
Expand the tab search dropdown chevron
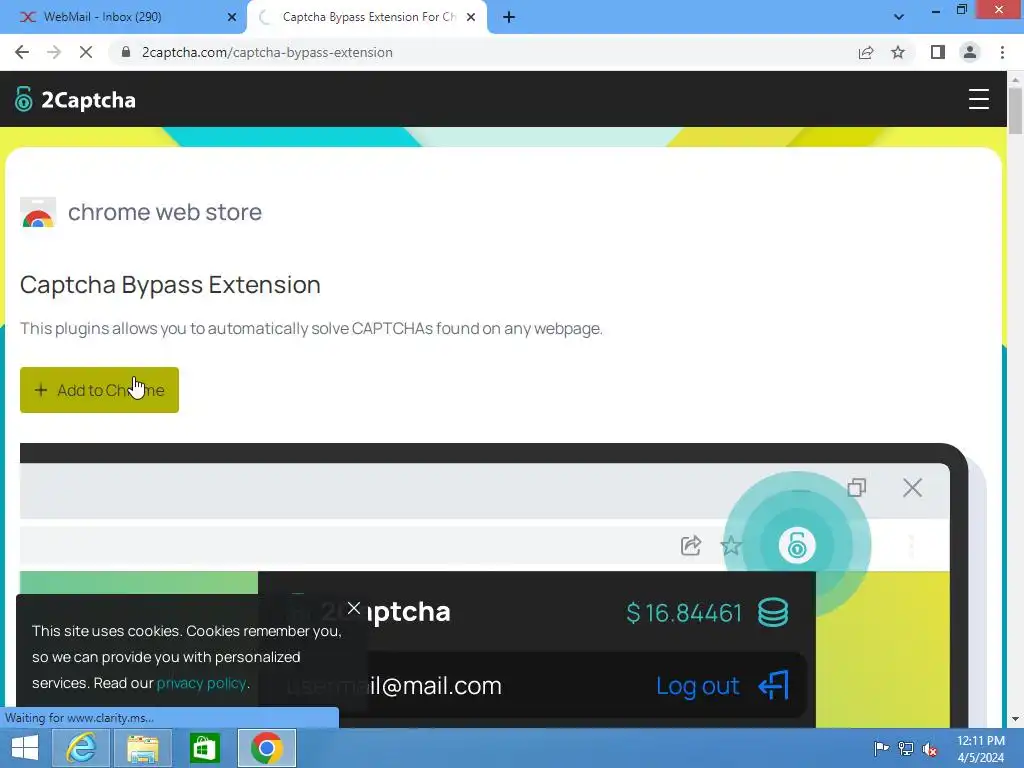pyautogui.click(x=899, y=17)
